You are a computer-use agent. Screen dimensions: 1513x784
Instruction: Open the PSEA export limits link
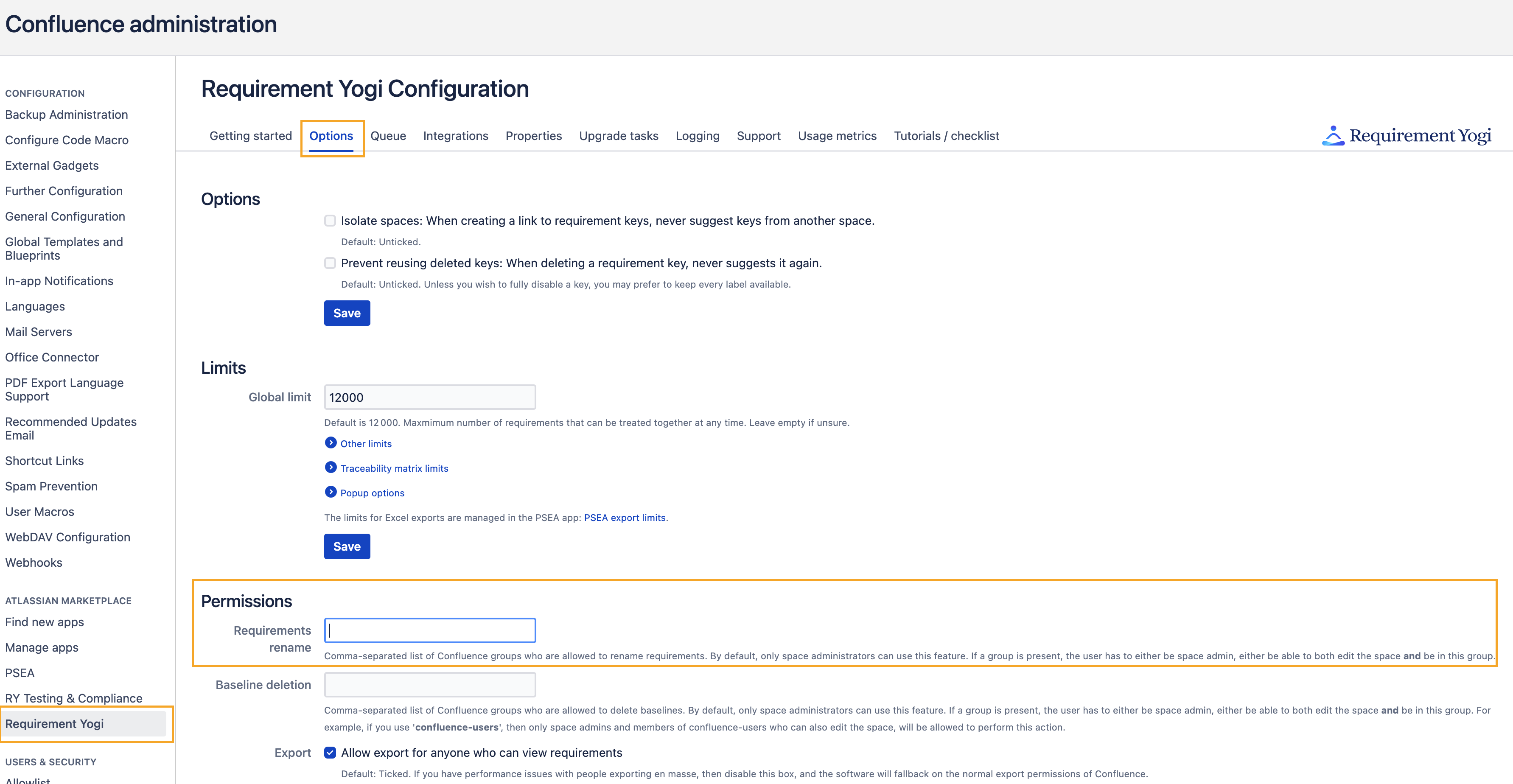click(625, 518)
